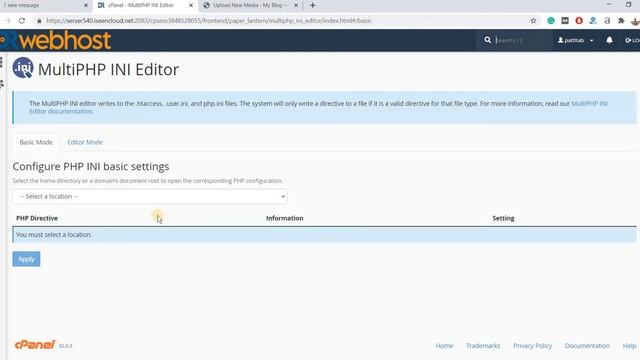Screen dimensions: 640x360
Task: Click the 'MultiPHP INI Editor' page title
Action: (x=108, y=69)
